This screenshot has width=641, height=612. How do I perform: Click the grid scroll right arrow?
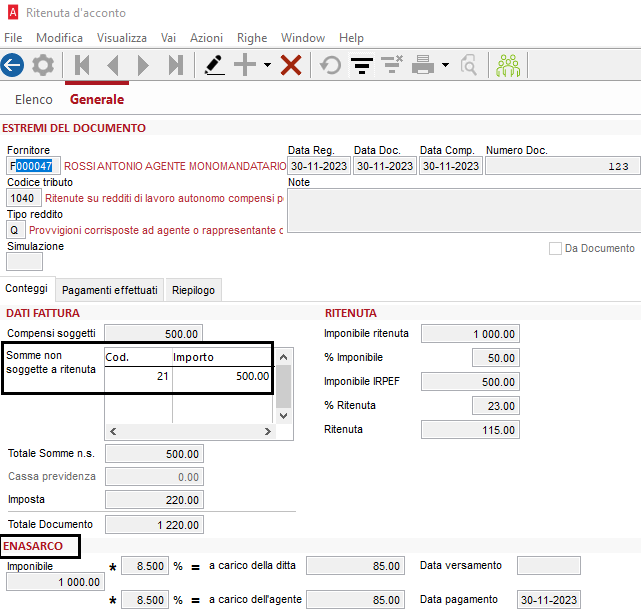[x=267, y=431]
